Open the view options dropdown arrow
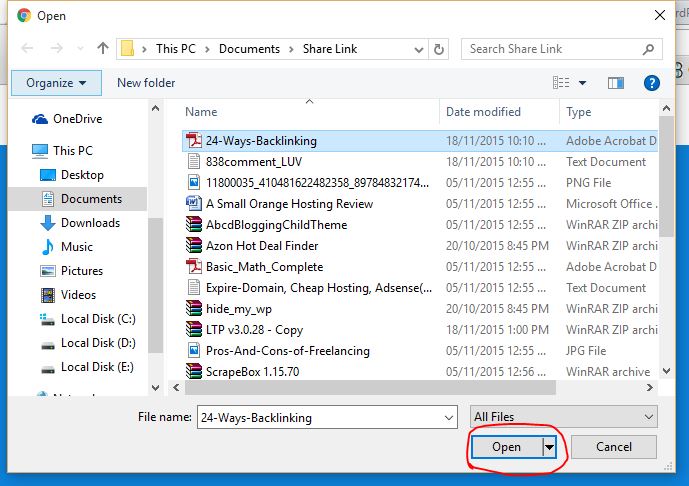The width and height of the screenshot is (689, 486). [582, 83]
